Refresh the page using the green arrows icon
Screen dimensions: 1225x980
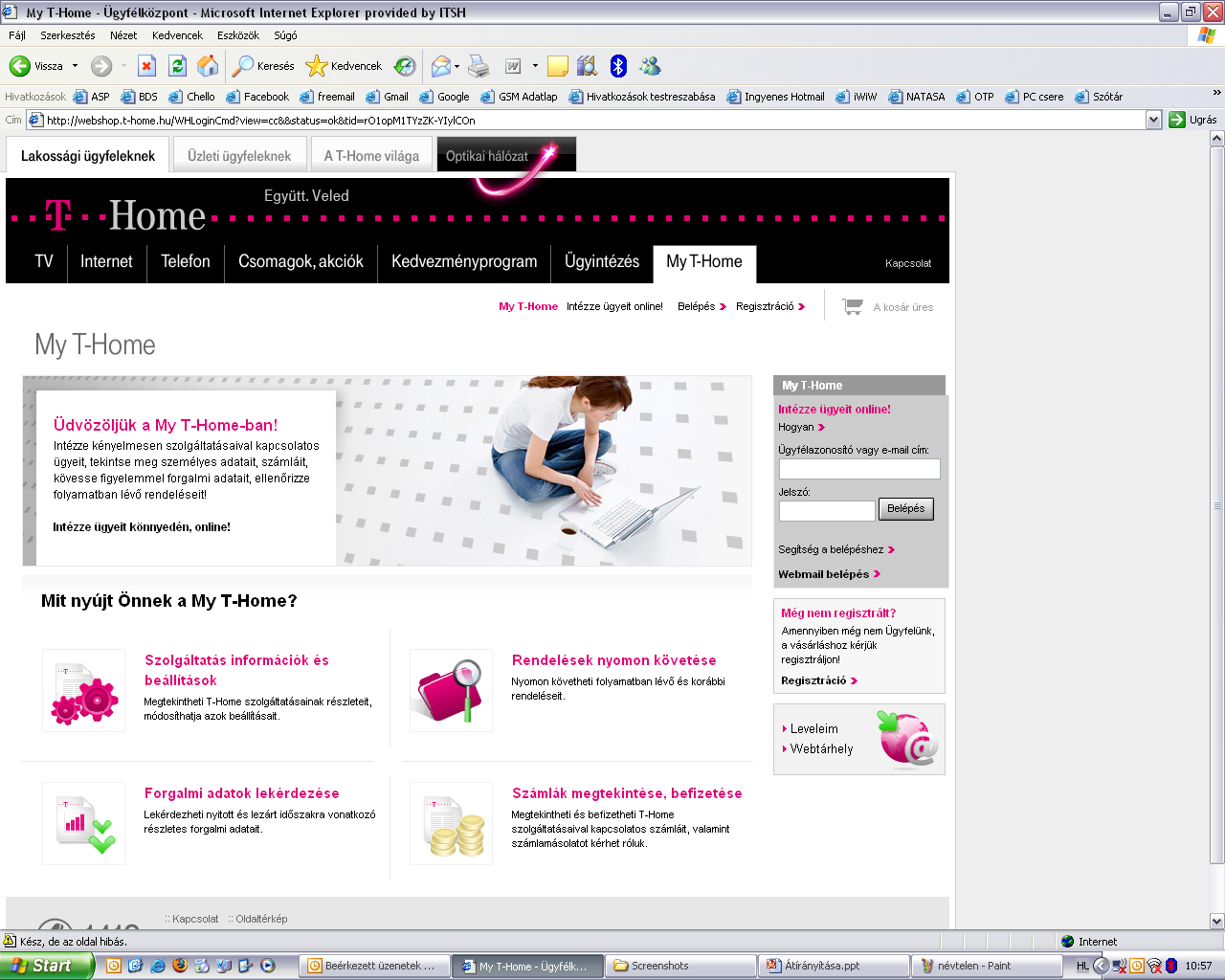tap(177, 66)
